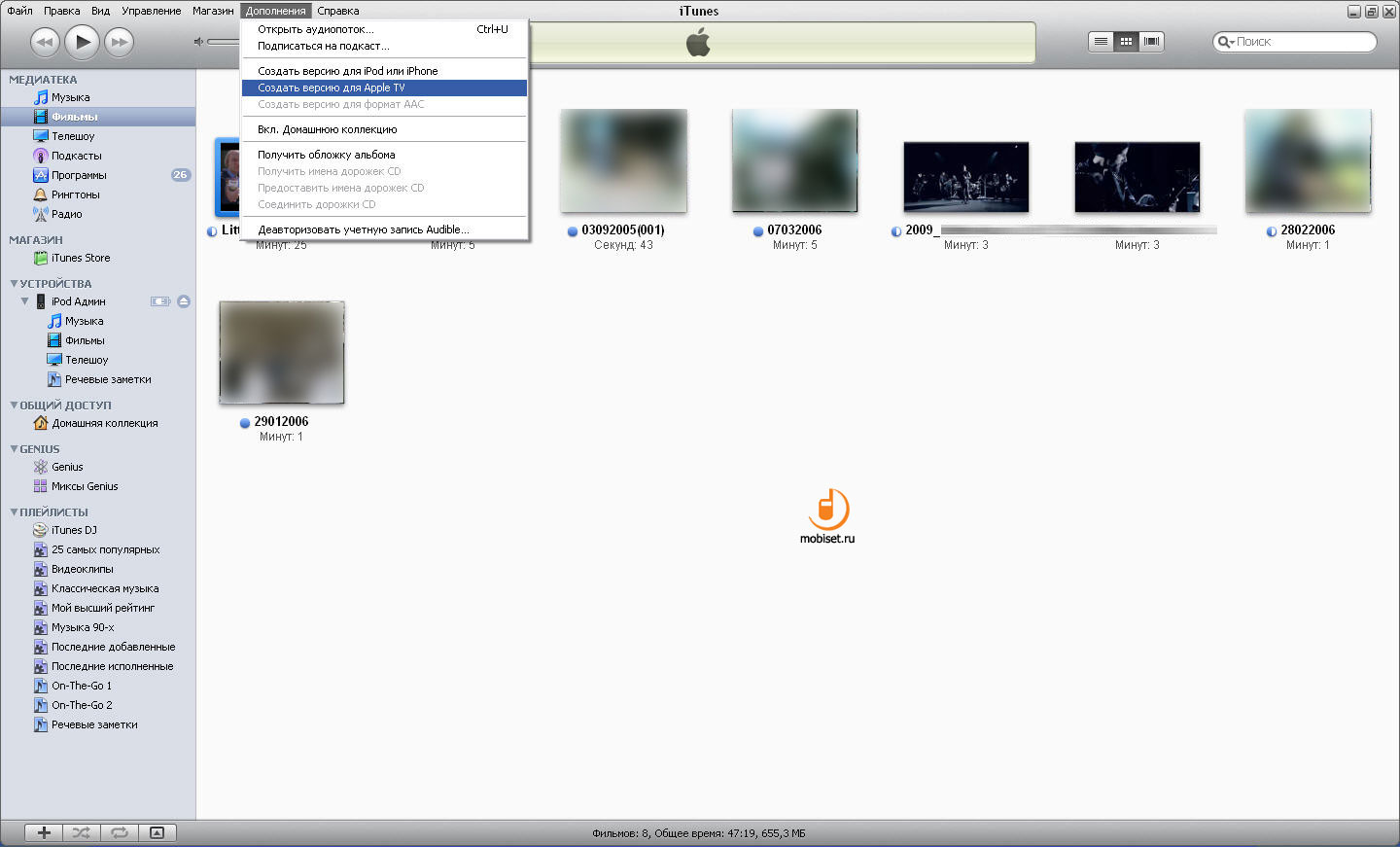Screen dimensions: 1400x847
Task: Collapse the GENIUS section
Action: [x=14, y=448]
